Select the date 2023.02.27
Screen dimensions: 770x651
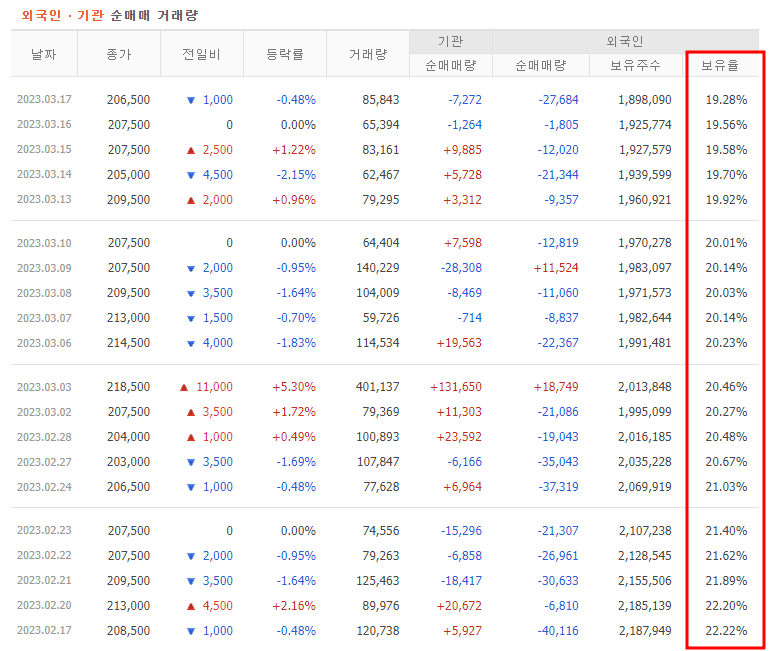[44, 462]
